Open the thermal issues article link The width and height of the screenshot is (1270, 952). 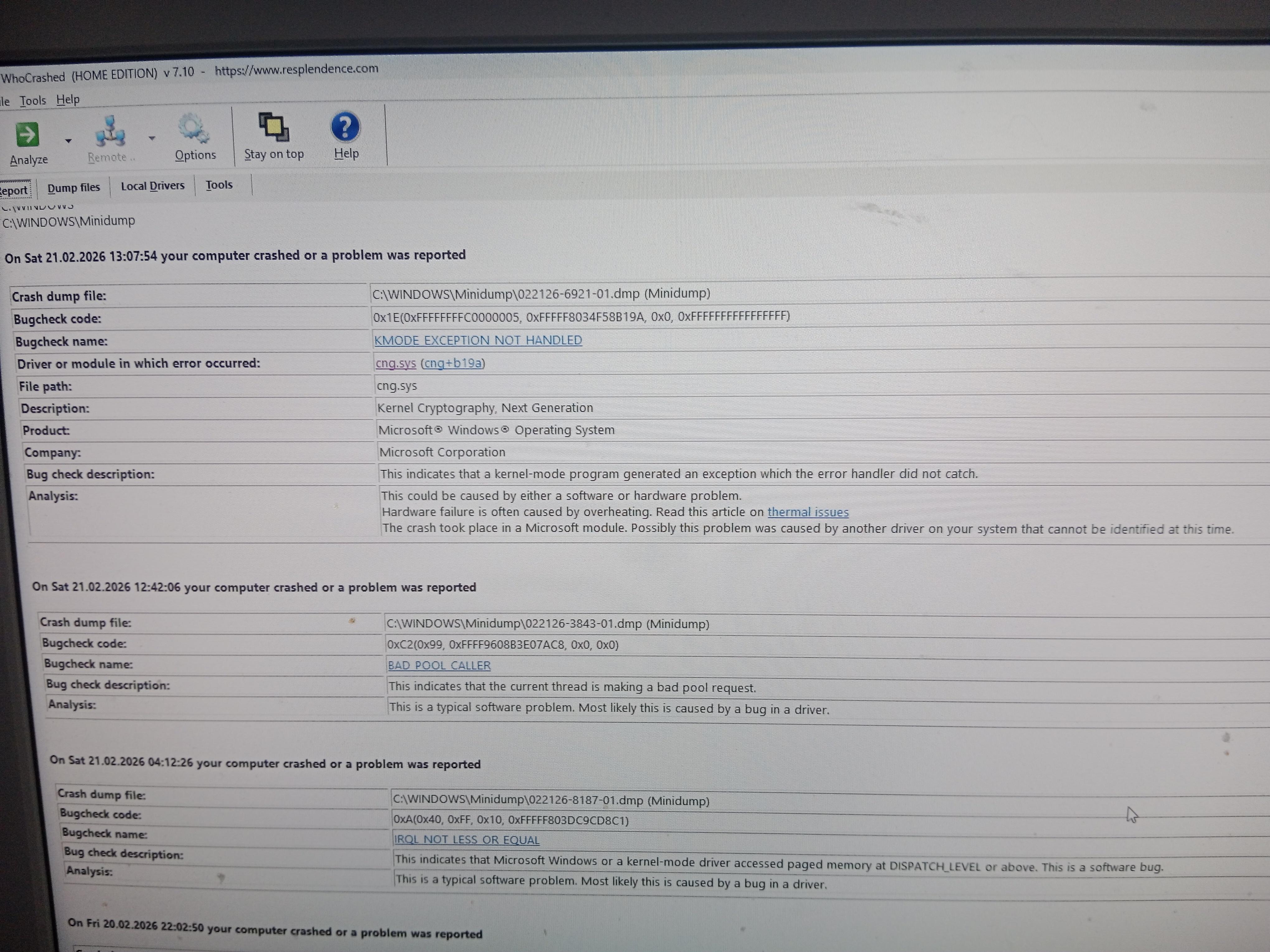point(808,512)
